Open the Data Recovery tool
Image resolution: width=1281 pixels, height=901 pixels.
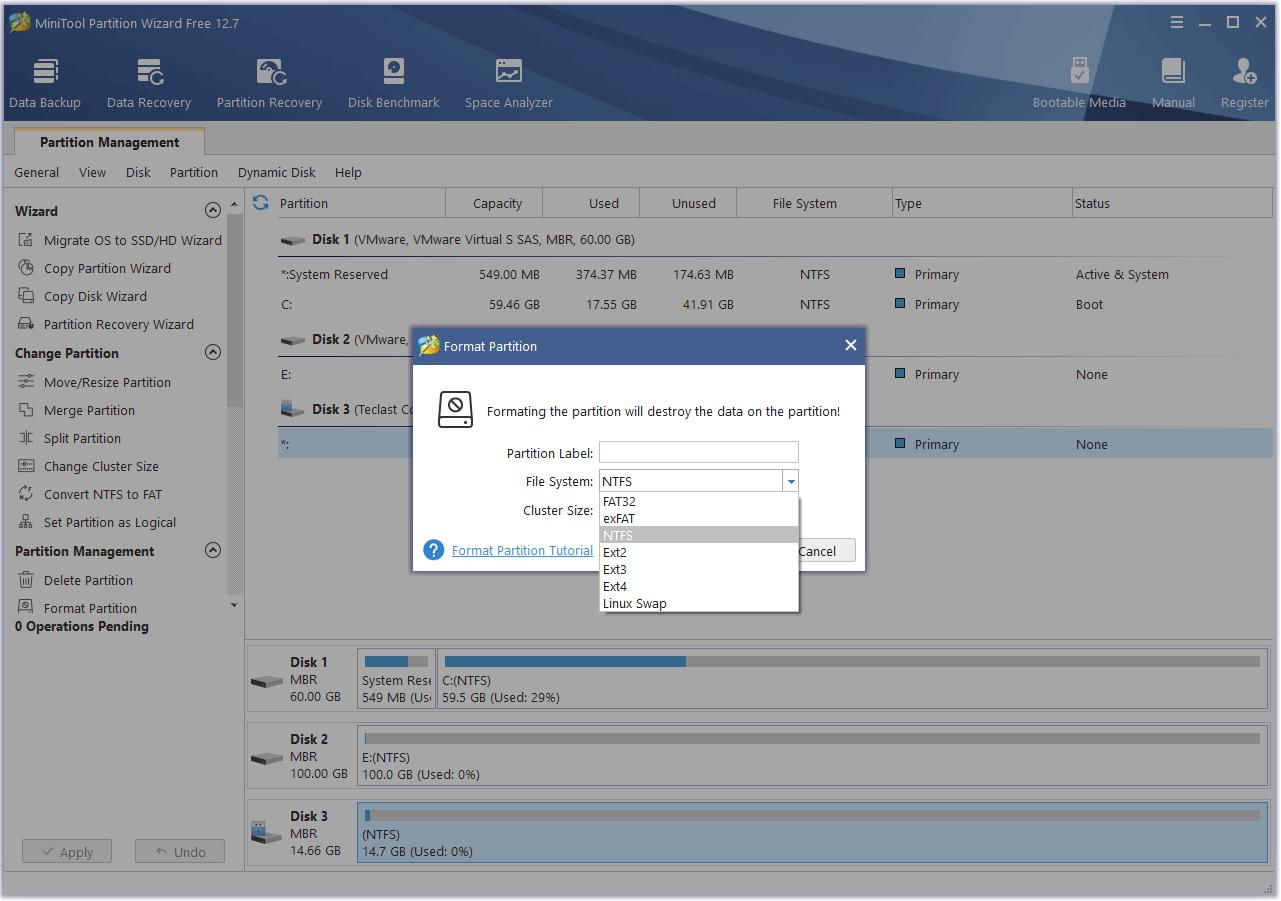coord(148,80)
